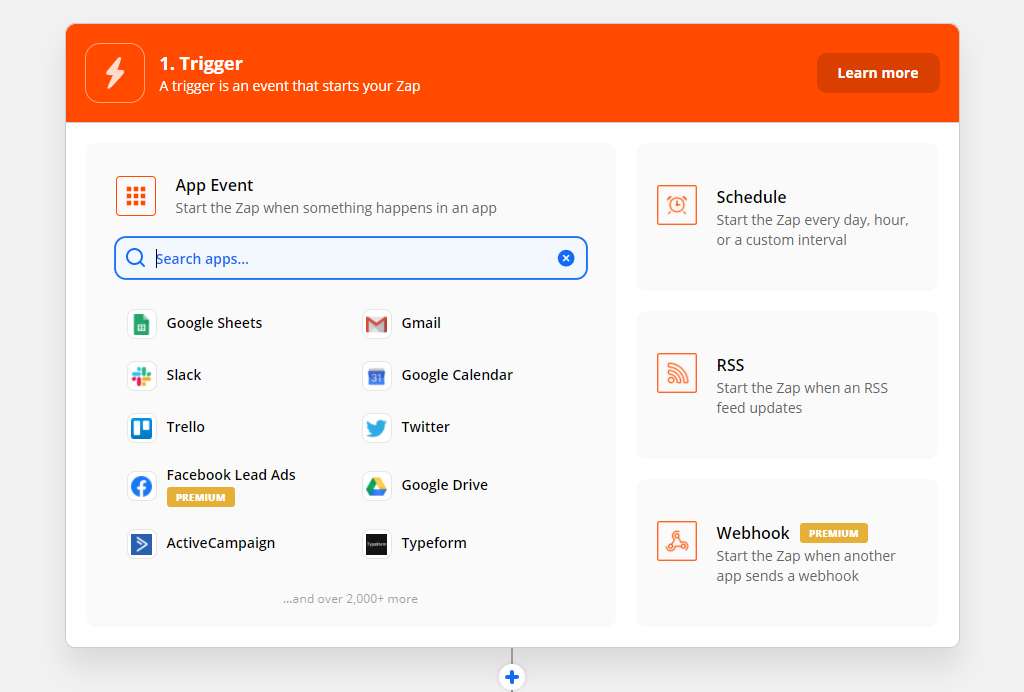The width and height of the screenshot is (1024, 692).
Task: Select the Facebook Lead Ads icon
Action: (141, 485)
